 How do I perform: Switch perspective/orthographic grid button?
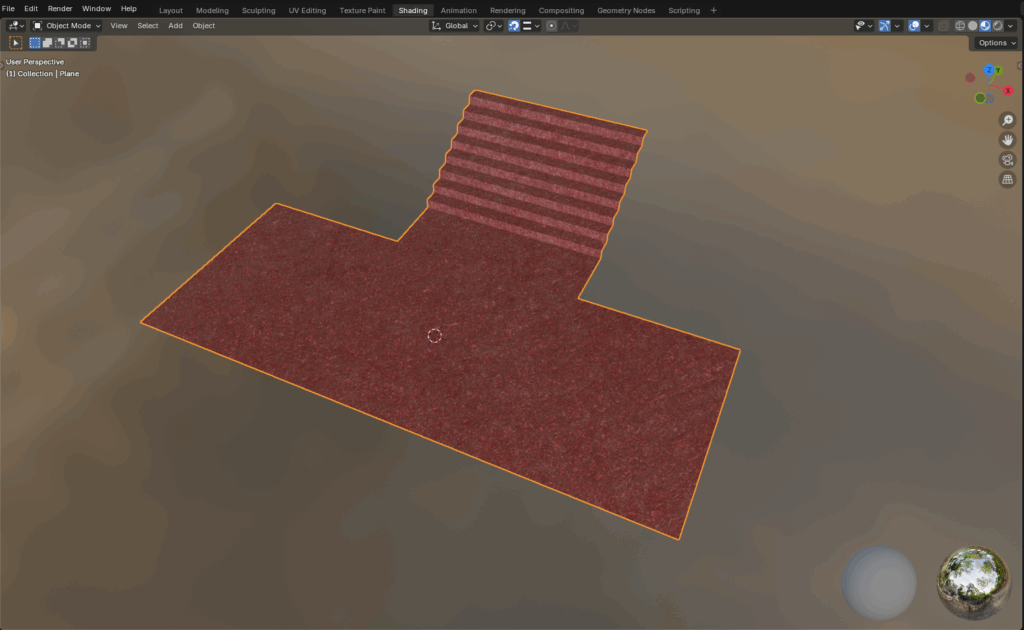[x=1008, y=179]
